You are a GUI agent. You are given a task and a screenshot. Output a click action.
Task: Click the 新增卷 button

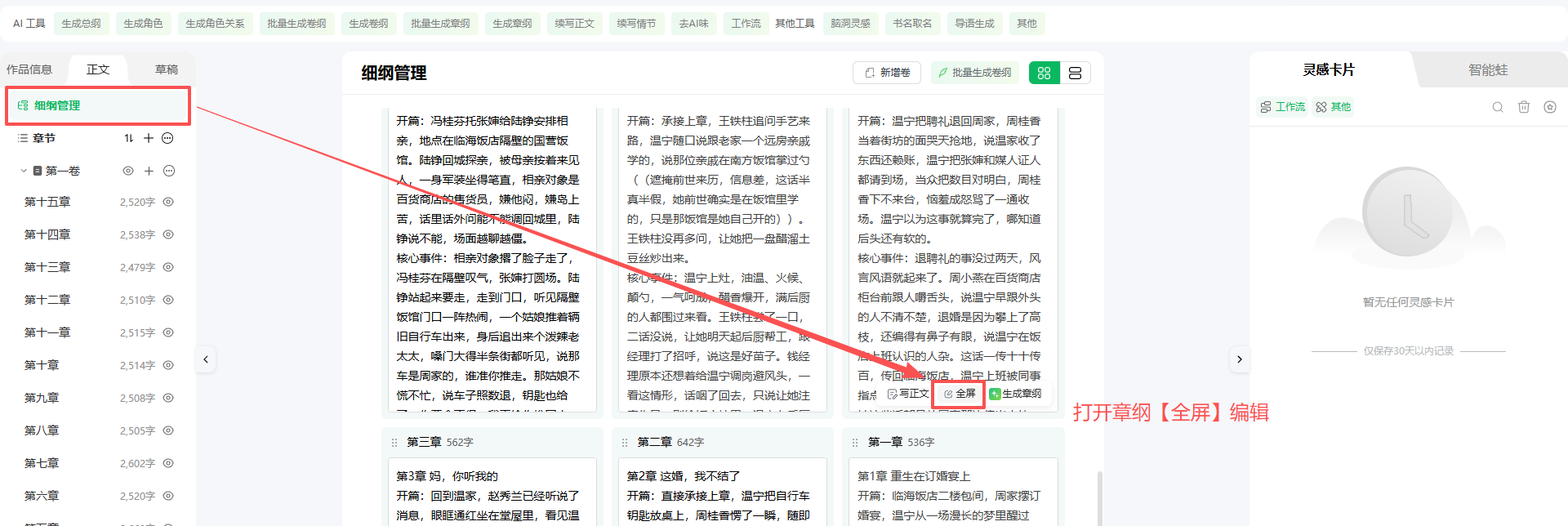[887, 73]
